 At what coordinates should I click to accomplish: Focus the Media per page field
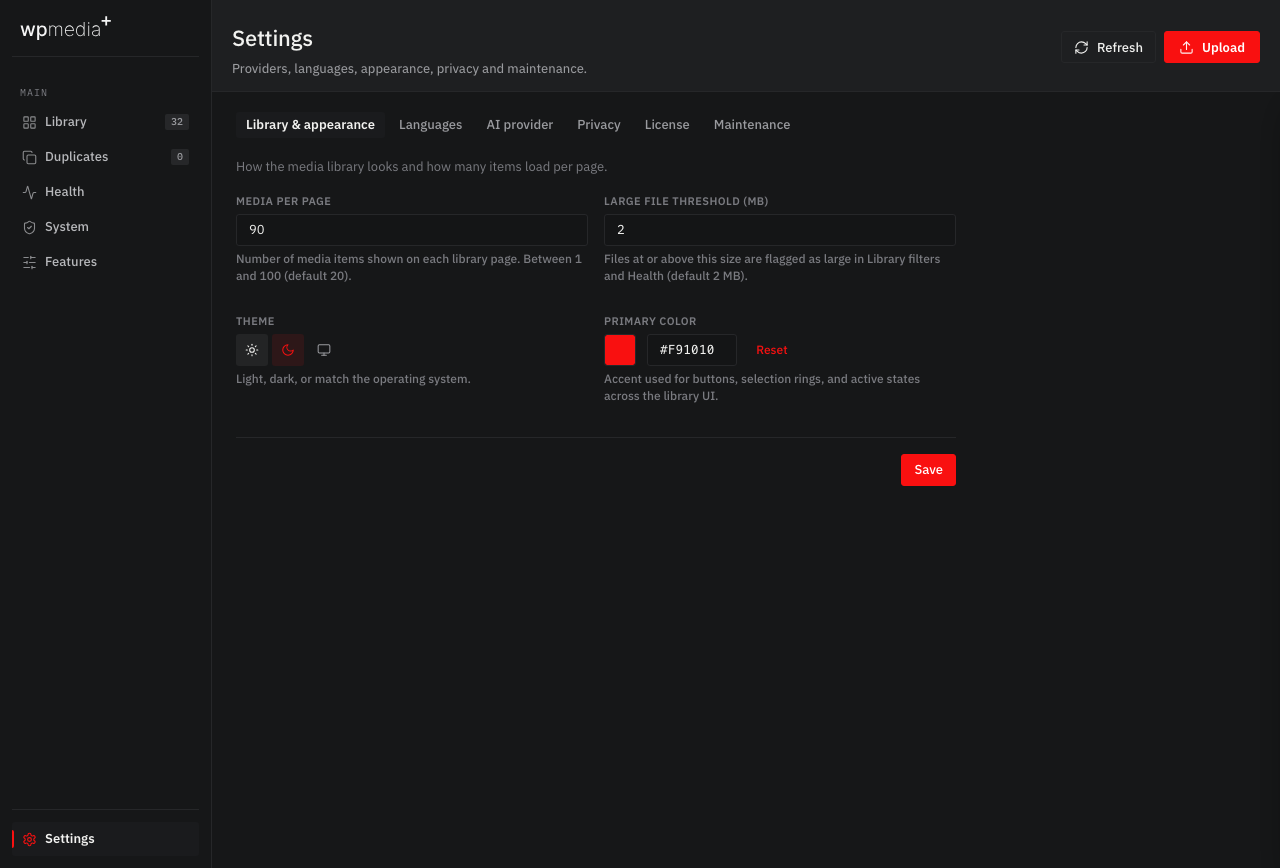pos(412,230)
